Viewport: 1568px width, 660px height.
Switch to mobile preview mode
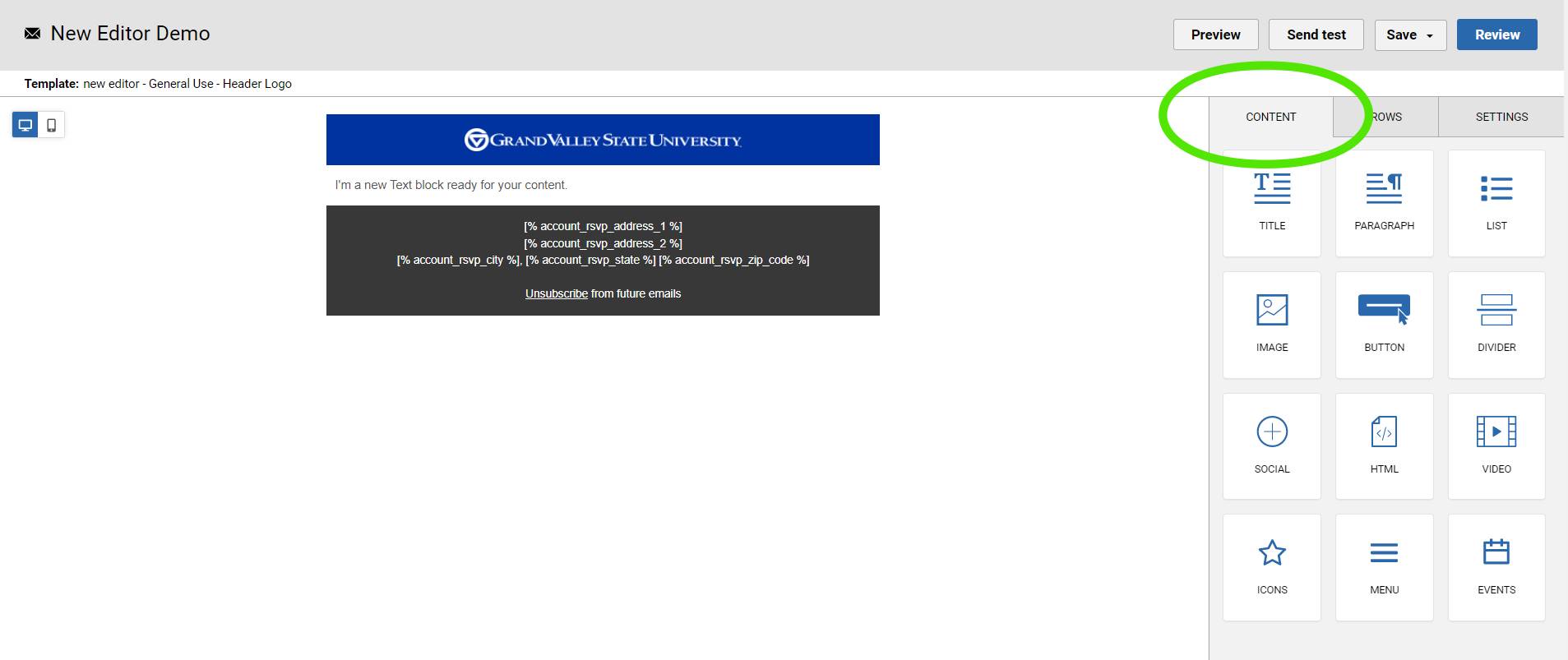pyautogui.click(x=51, y=125)
